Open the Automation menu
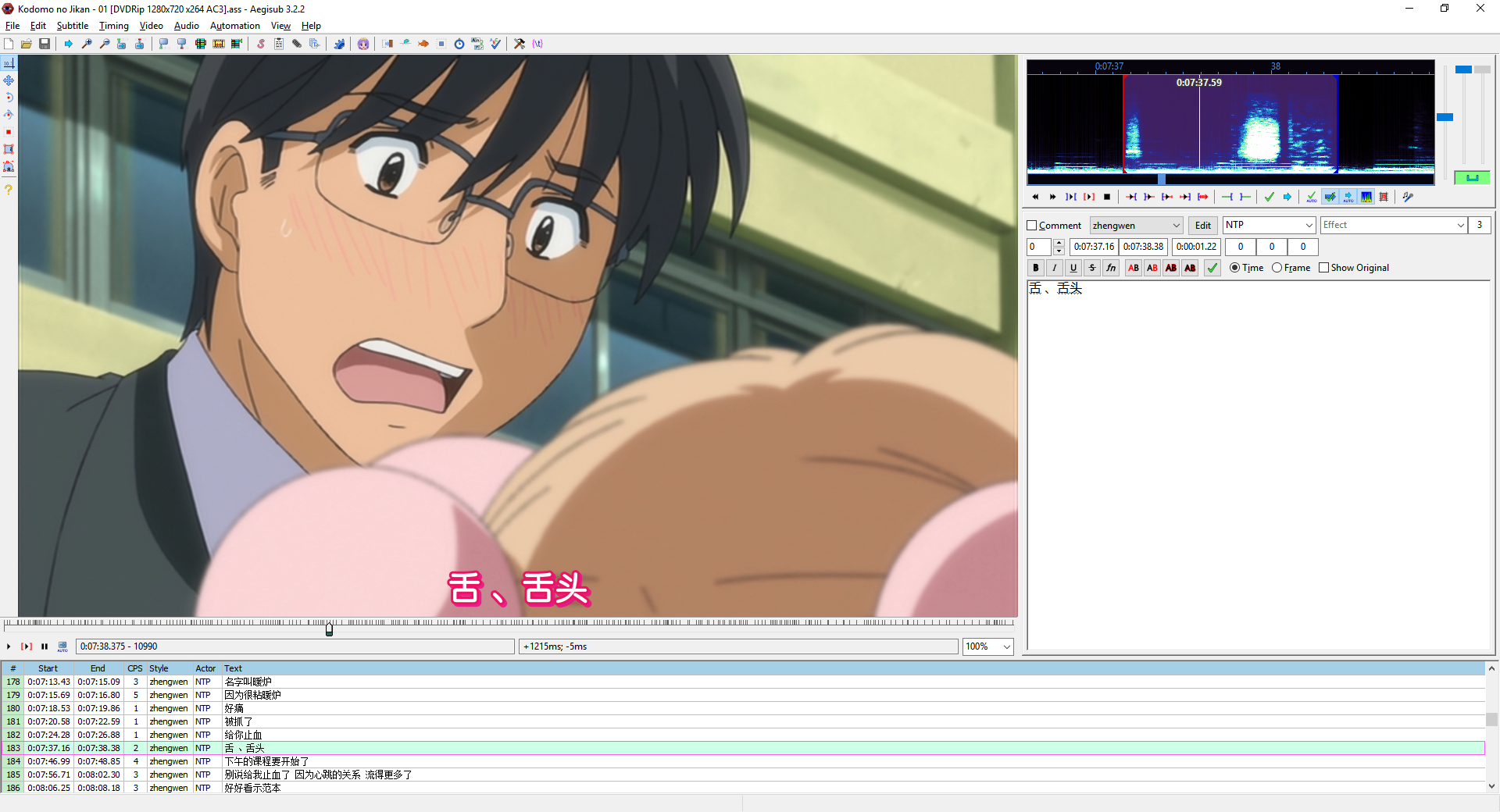 tap(235, 26)
